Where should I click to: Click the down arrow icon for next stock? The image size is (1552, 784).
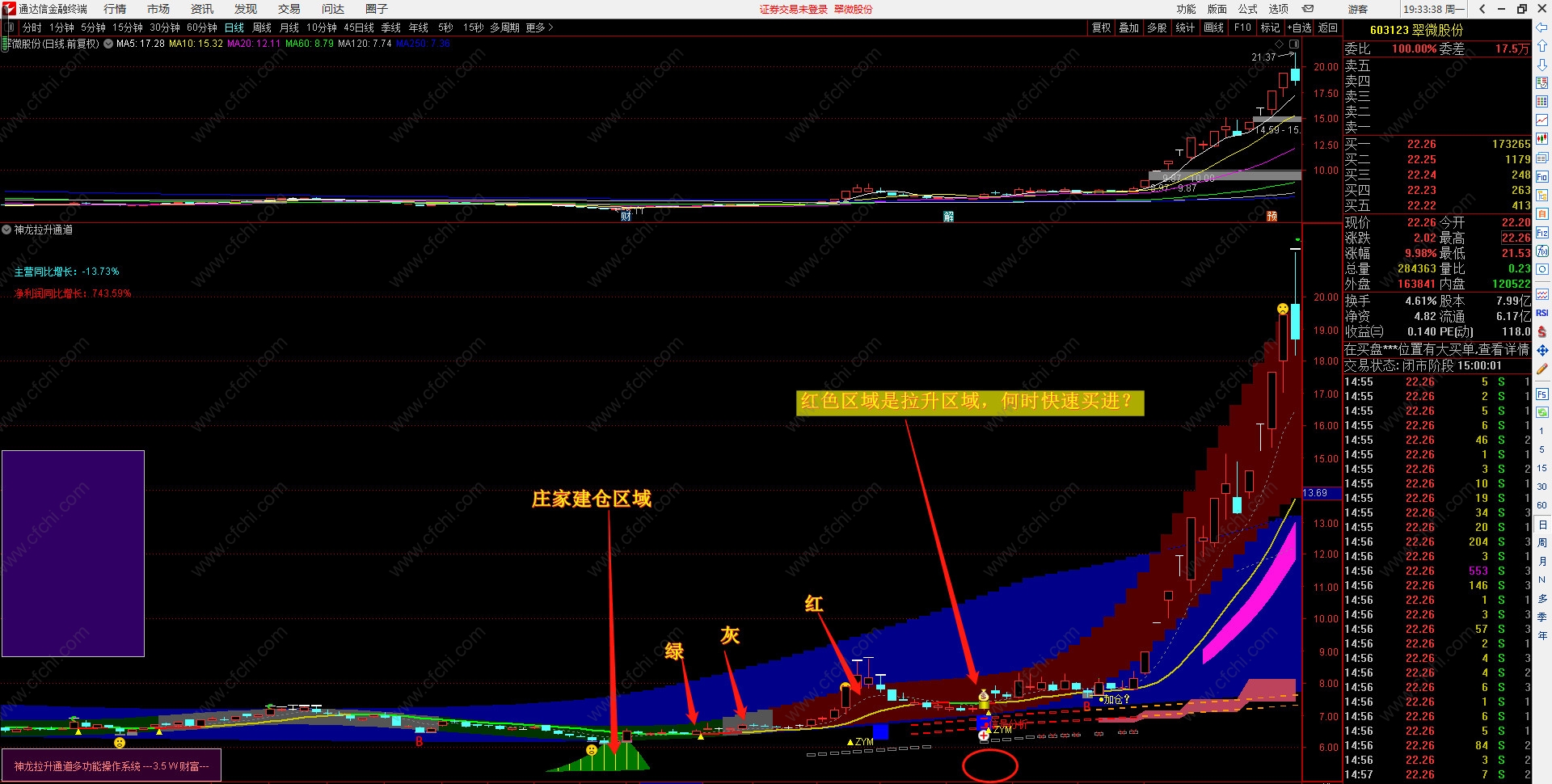(1542, 65)
